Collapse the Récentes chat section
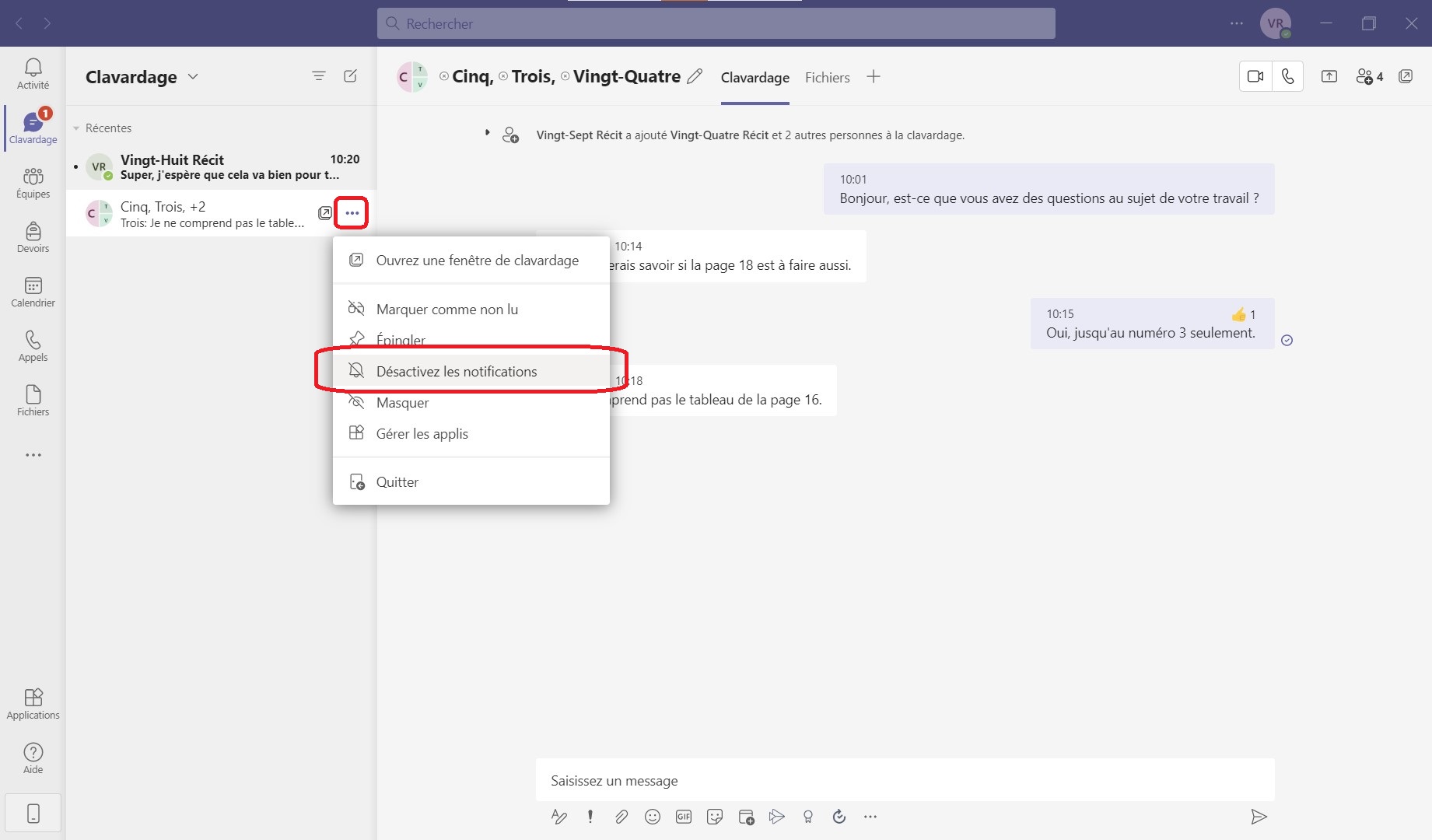Image resolution: width=1432 pixels, height=840 pixels. coord(76,128)
